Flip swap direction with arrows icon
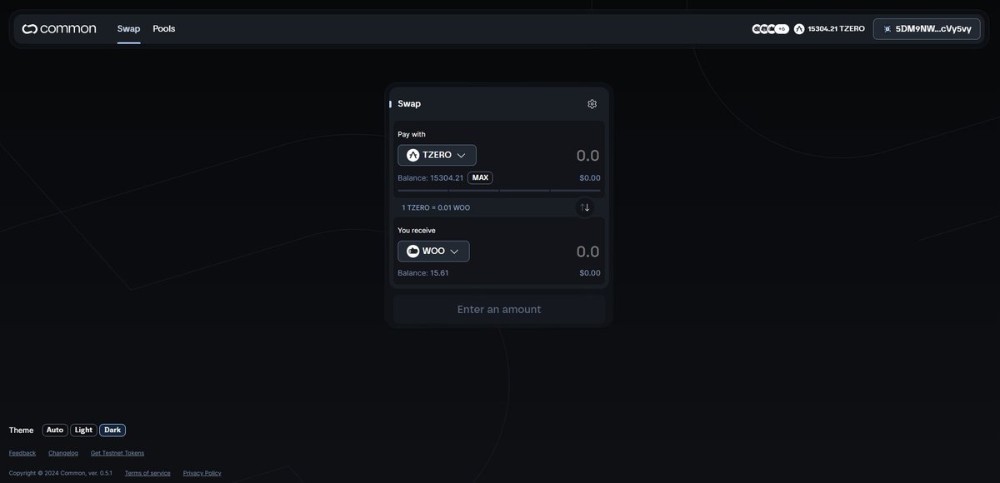This screenshot has height=483, width=1000. 585,207
